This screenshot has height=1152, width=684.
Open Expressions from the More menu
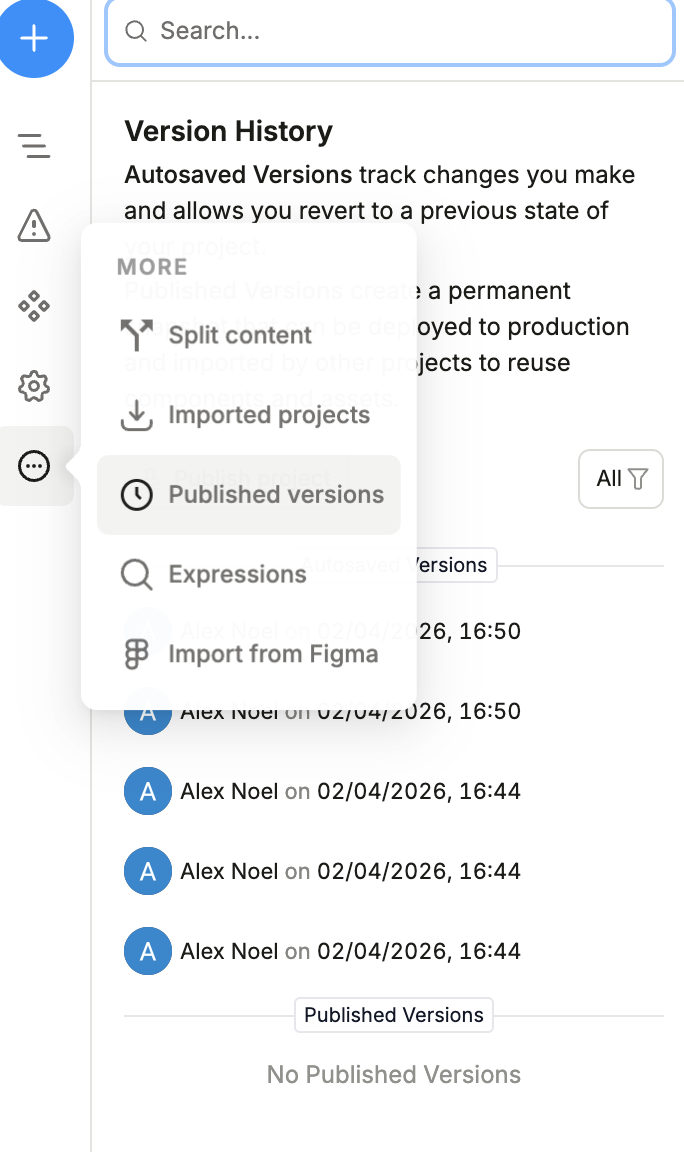pos(237,575)
